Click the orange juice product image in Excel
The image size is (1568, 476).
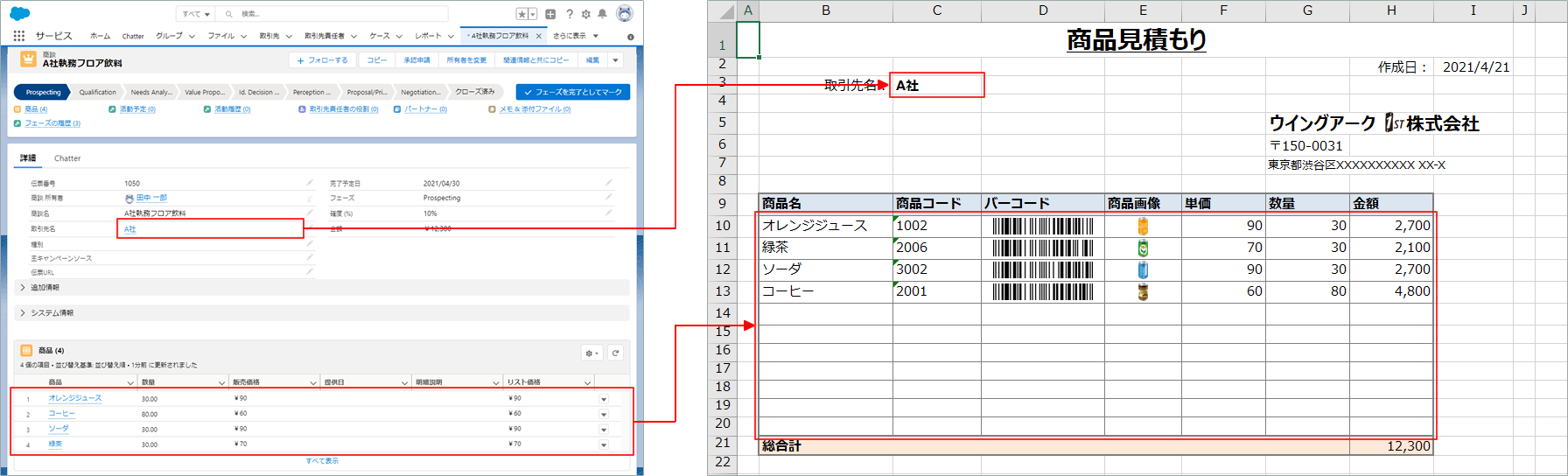coord(1143,226)
